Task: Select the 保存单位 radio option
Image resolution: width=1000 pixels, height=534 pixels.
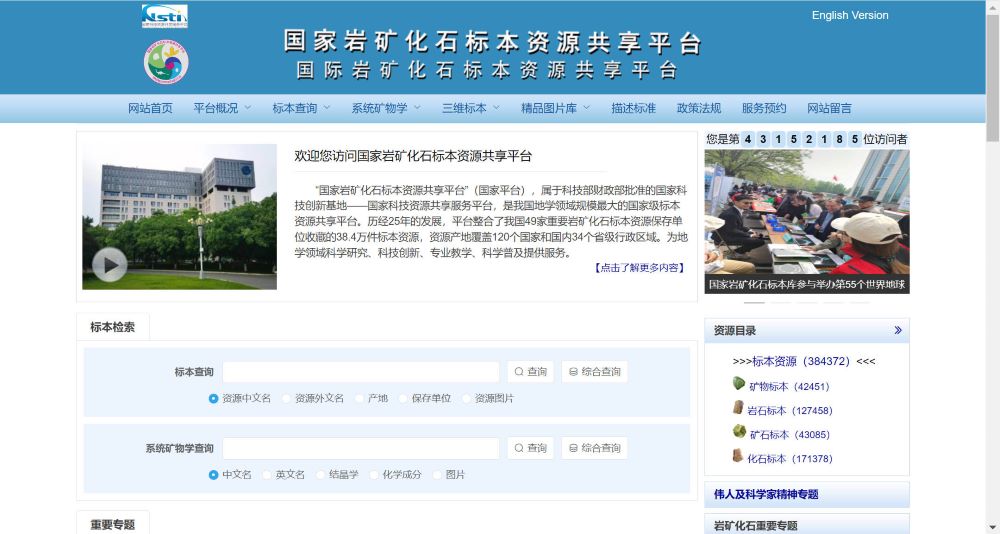Action: coord(404,398)
